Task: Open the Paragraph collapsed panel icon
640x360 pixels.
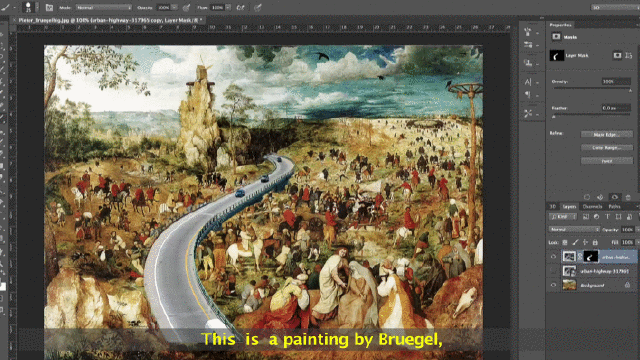Action: pos(529,95)
